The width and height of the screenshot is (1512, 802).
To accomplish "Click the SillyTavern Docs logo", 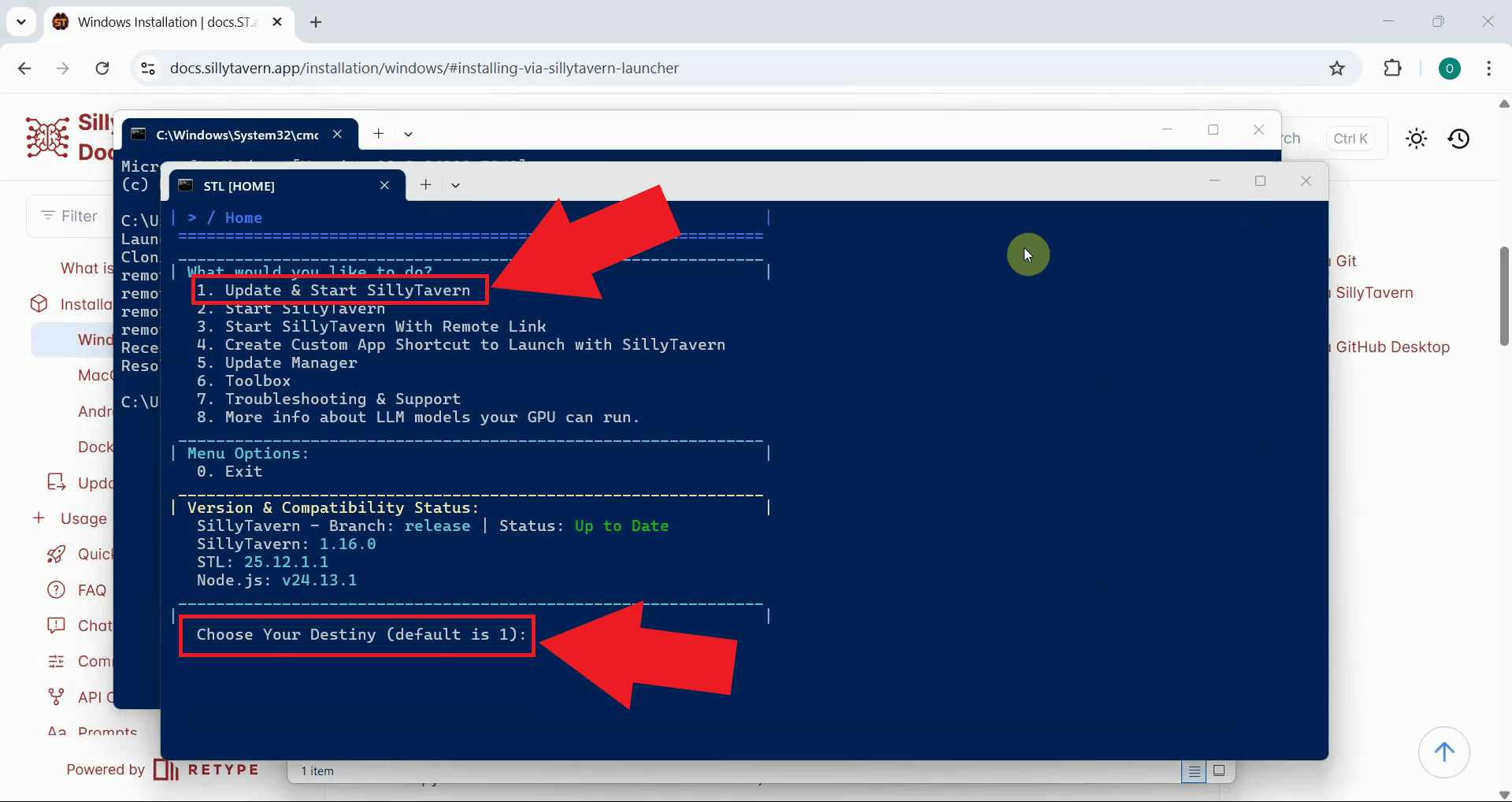I will point(49,137).
